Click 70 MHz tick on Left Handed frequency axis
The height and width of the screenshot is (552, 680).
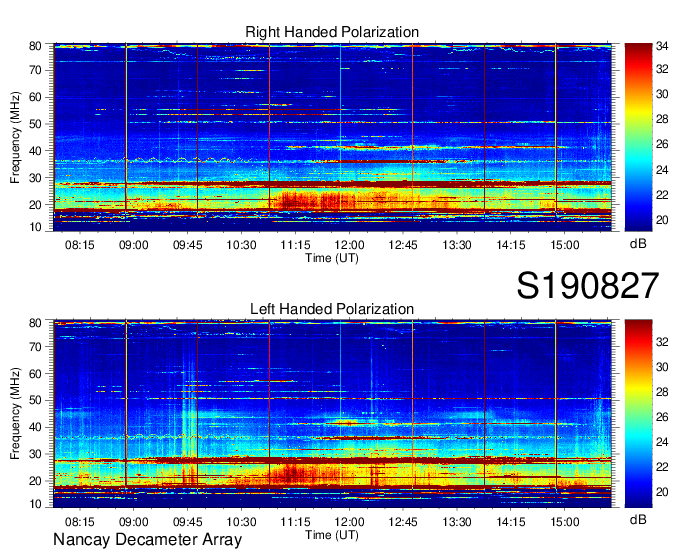[x=35, y=347]
